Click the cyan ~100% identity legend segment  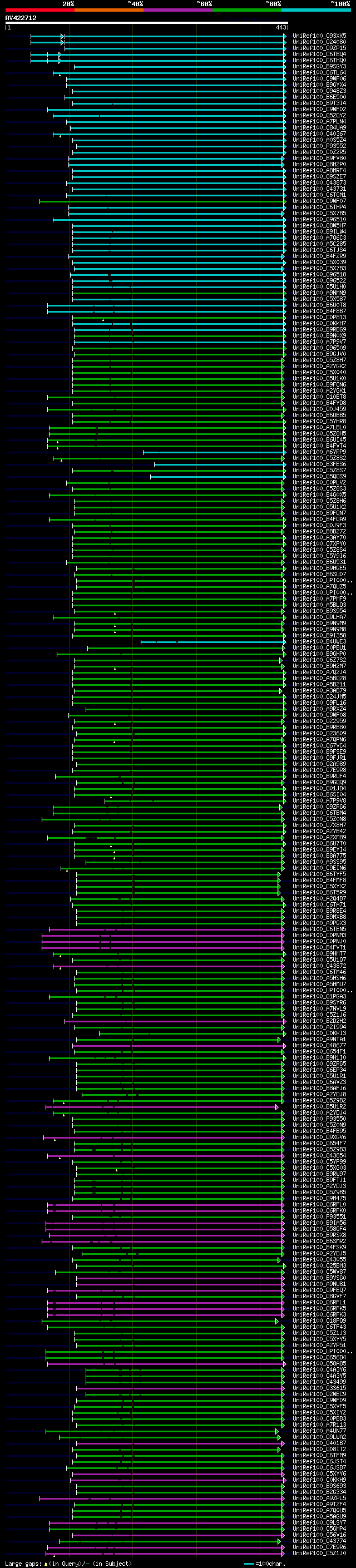pos(316,10)
